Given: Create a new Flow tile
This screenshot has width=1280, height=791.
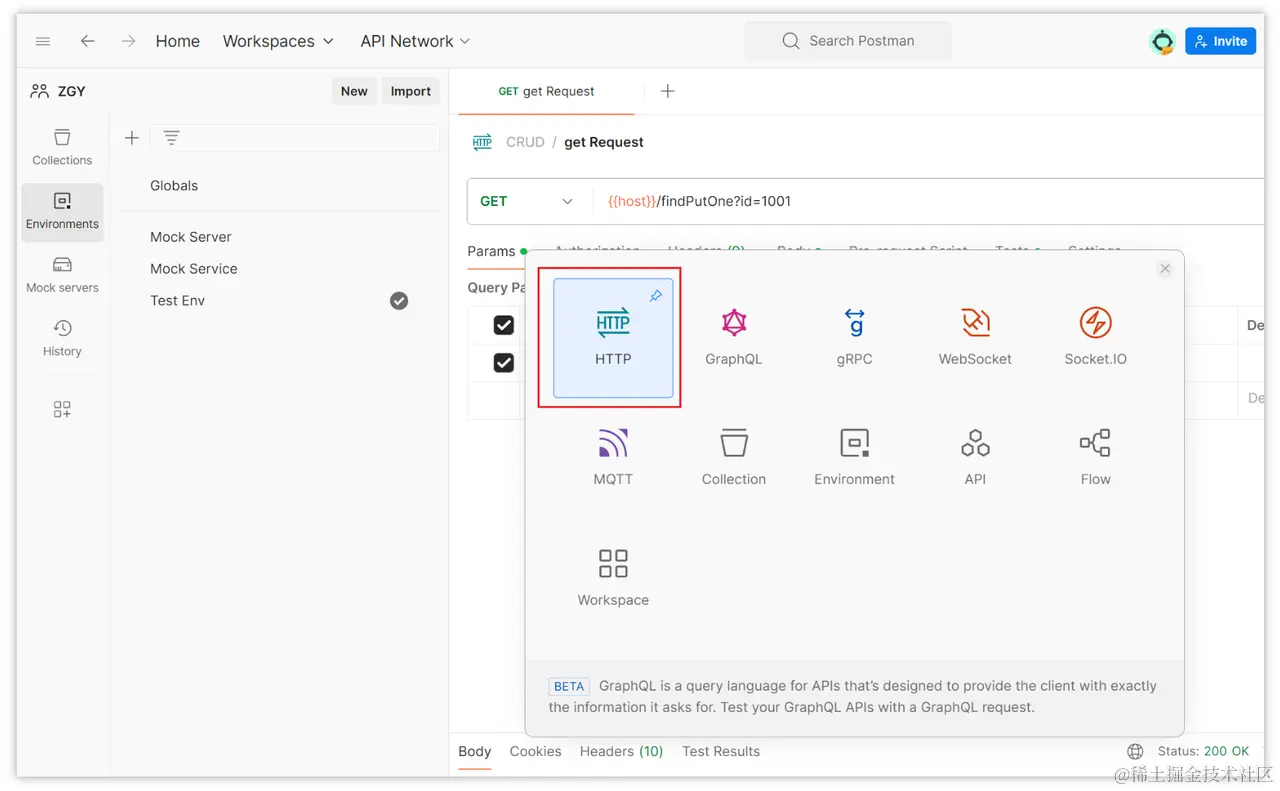Looking at the screenshot, I should pyautogui.click(x=1096, y=458).
